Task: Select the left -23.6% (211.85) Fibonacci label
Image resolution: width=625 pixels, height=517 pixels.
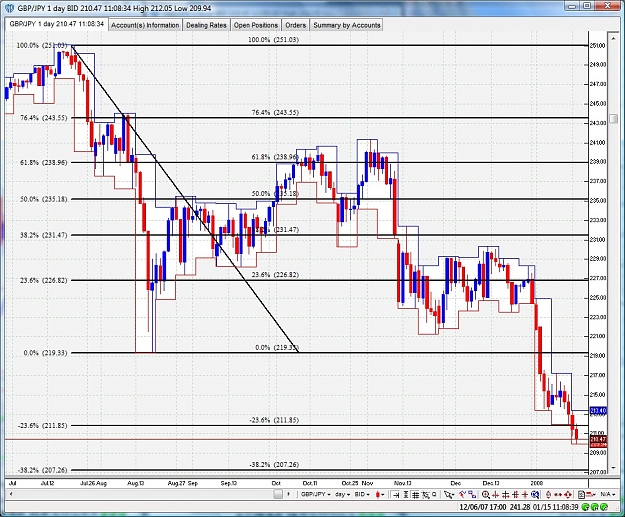Action: [x=43, y=426]
